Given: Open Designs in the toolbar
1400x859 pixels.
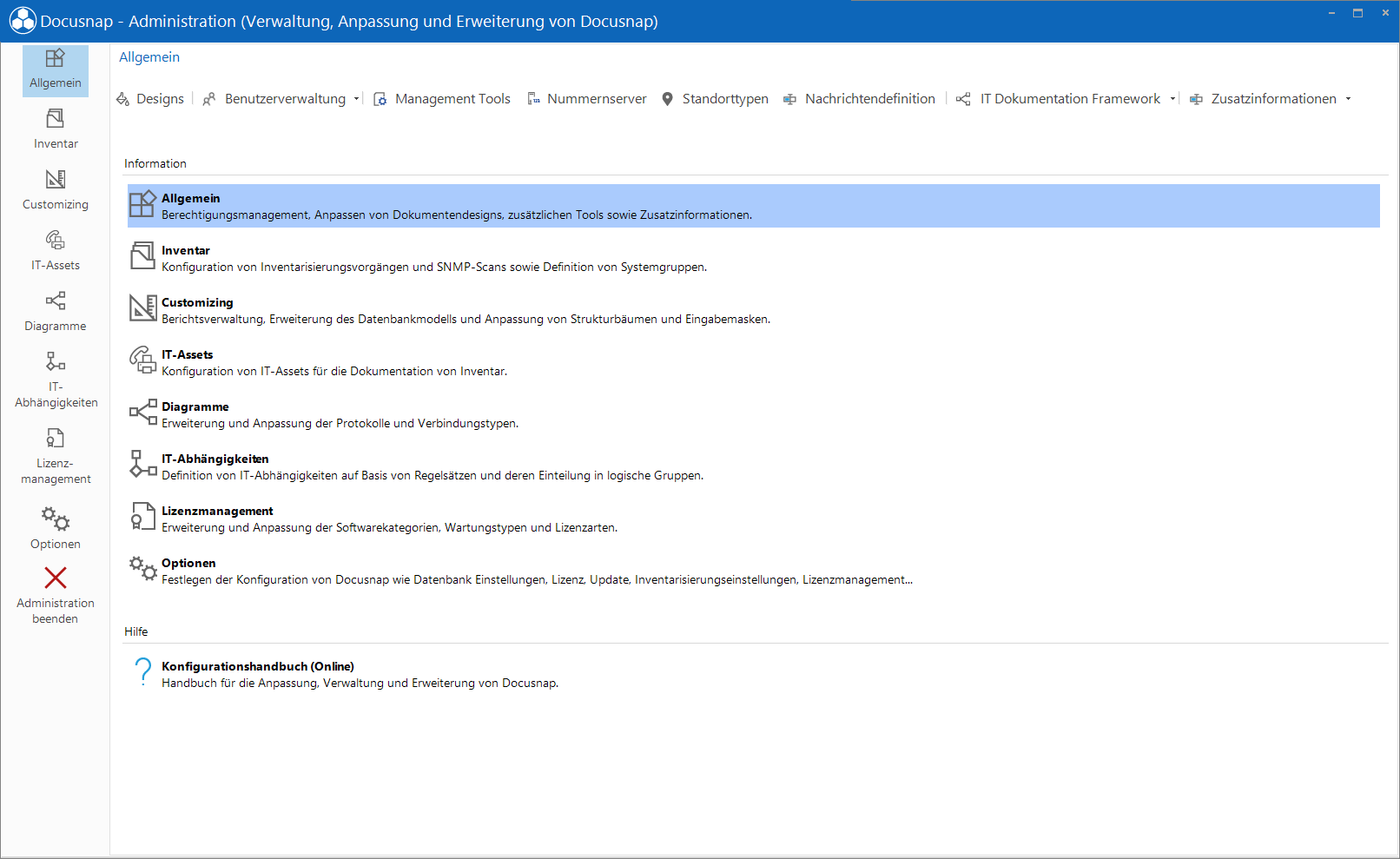Looking at the screenshot, I should 150,99.
